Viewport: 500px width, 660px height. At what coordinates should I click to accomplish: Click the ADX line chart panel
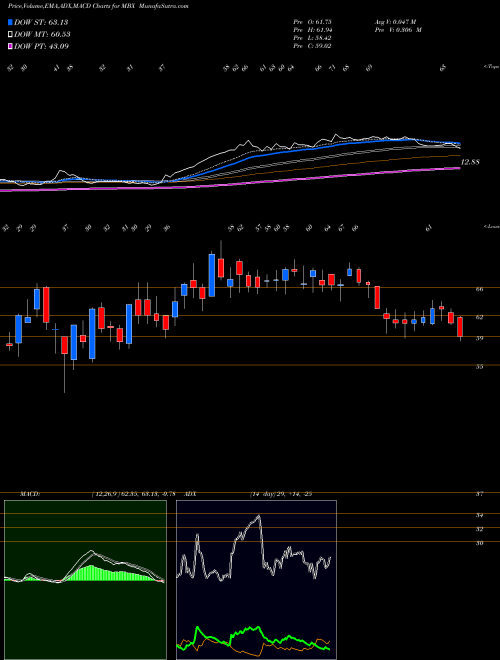point(256,580)
